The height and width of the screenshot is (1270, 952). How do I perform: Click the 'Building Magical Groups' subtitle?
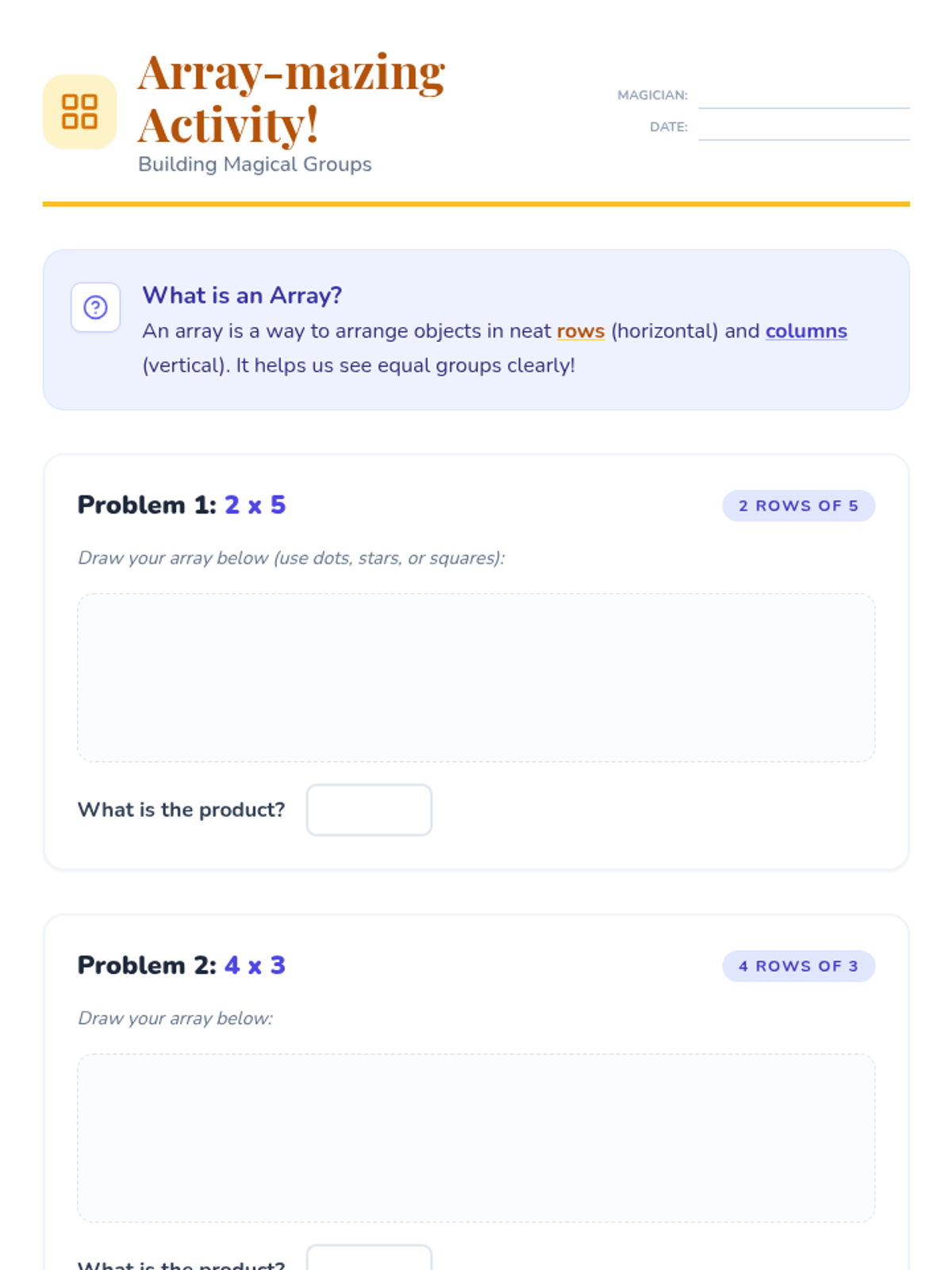point(255,164)
